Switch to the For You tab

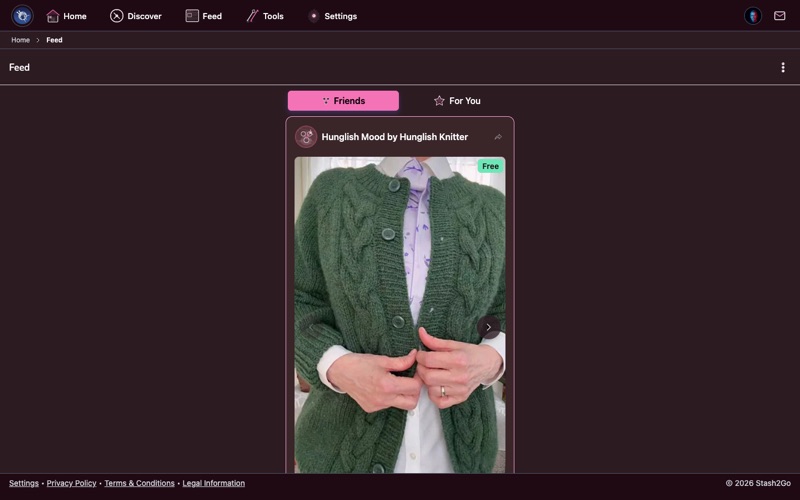pyautogui.click(x=457, y=101)
